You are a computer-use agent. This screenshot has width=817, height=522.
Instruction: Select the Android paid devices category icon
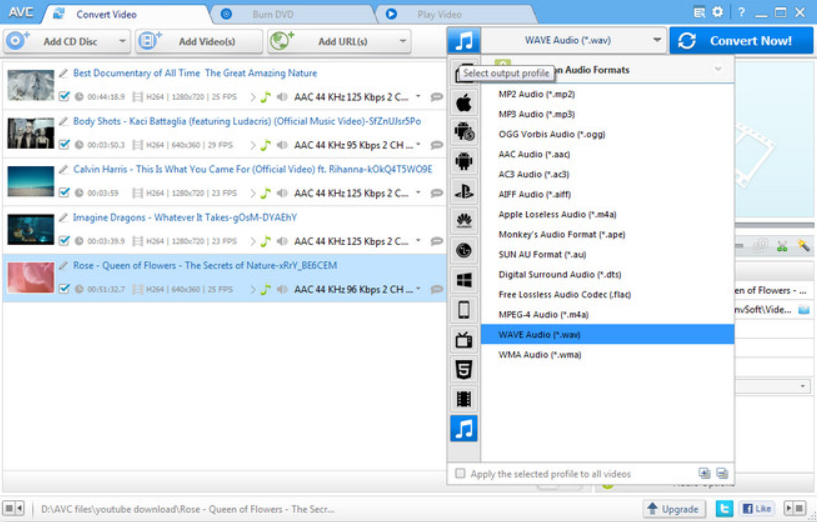tap(464, 131)
